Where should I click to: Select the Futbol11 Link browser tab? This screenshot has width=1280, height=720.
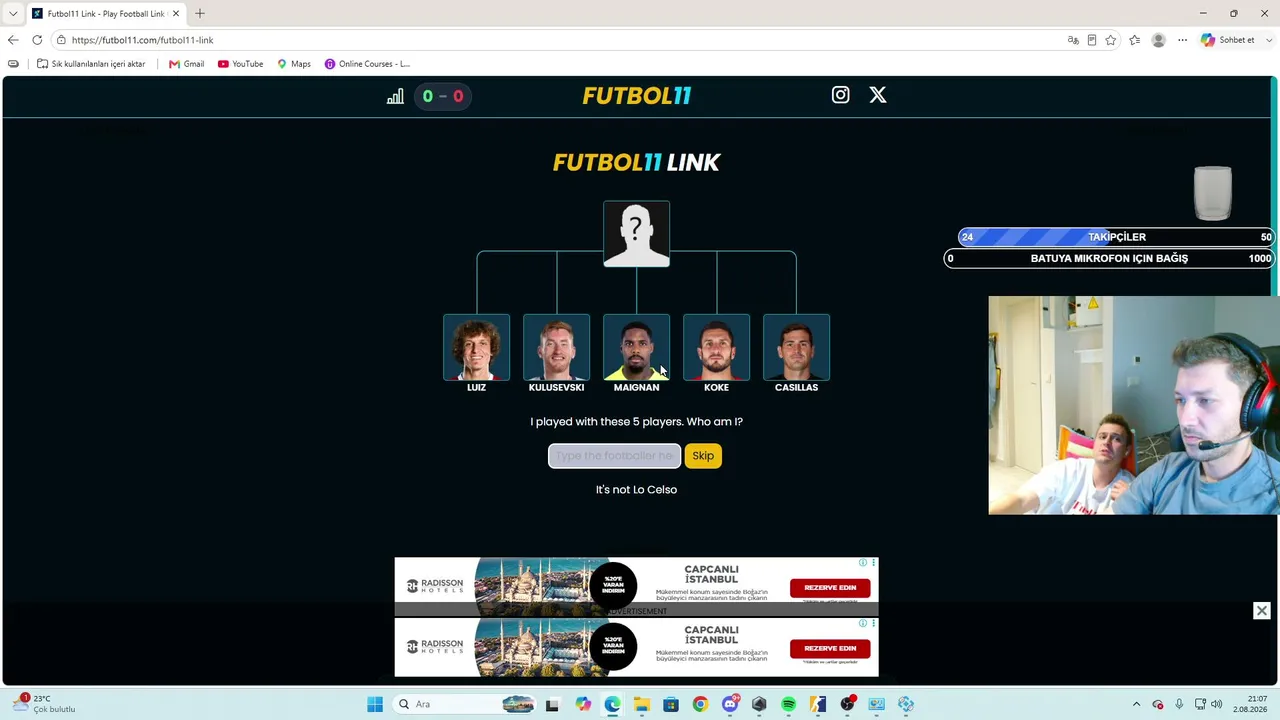(x=106, y=14)
